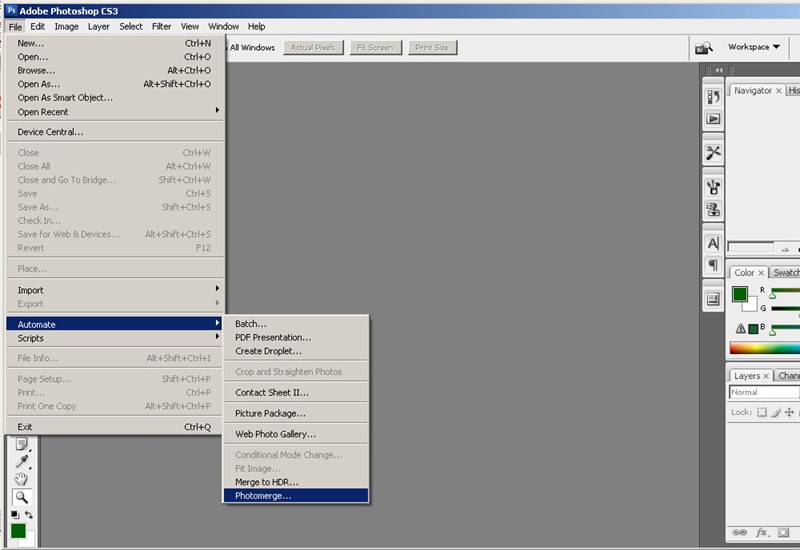The height and width of the screenshot is (550, 800).
Task: Open the Layer Comps dock icon
Action: tap(713, 299)
